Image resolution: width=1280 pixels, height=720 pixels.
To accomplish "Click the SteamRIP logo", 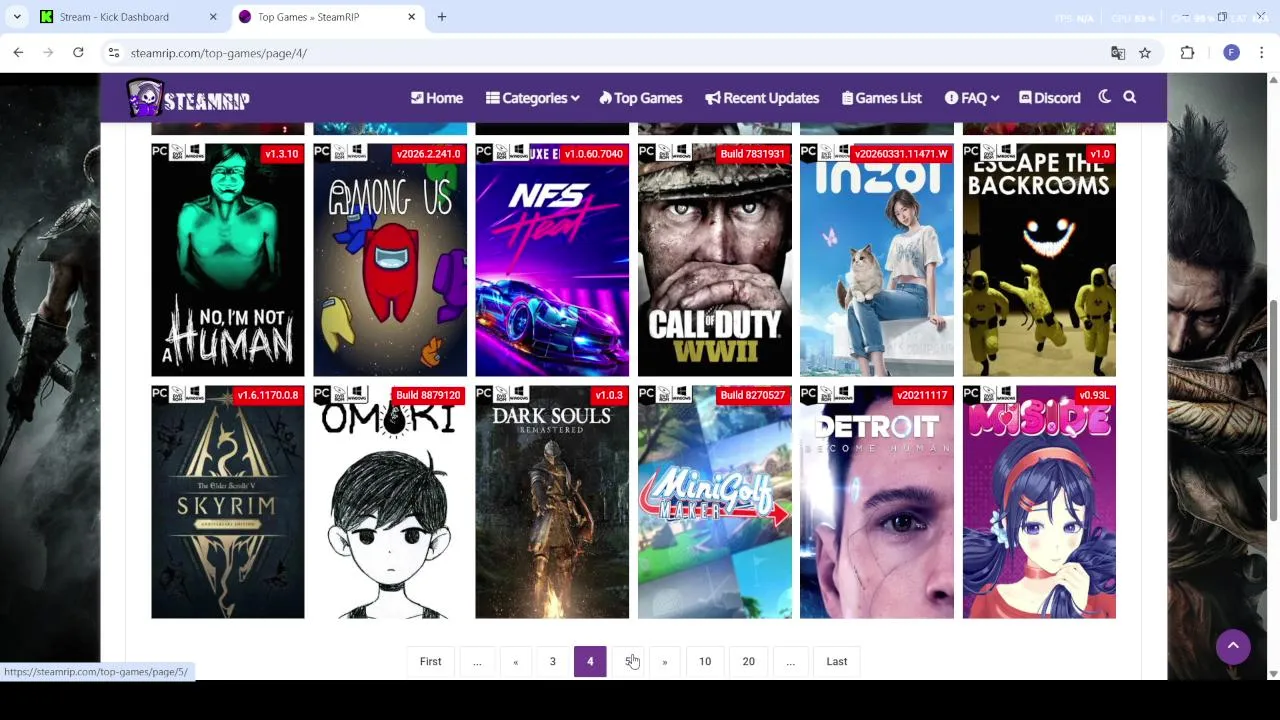I will tap(188, 98).
